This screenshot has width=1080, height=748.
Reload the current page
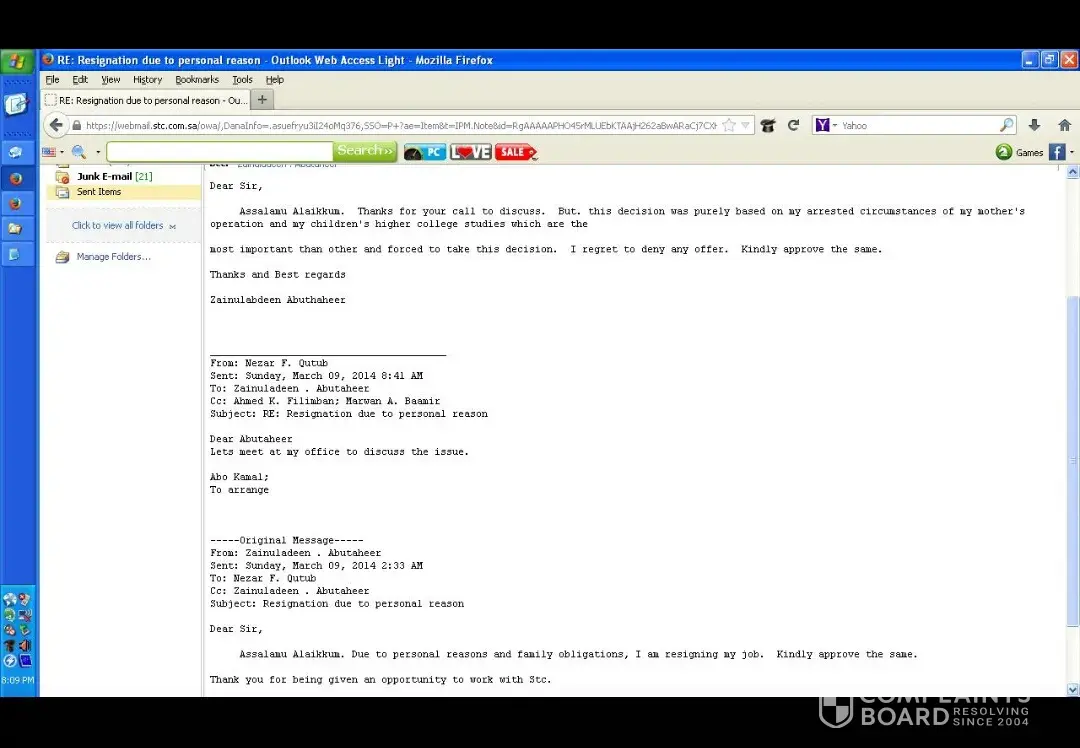(793, 125)
